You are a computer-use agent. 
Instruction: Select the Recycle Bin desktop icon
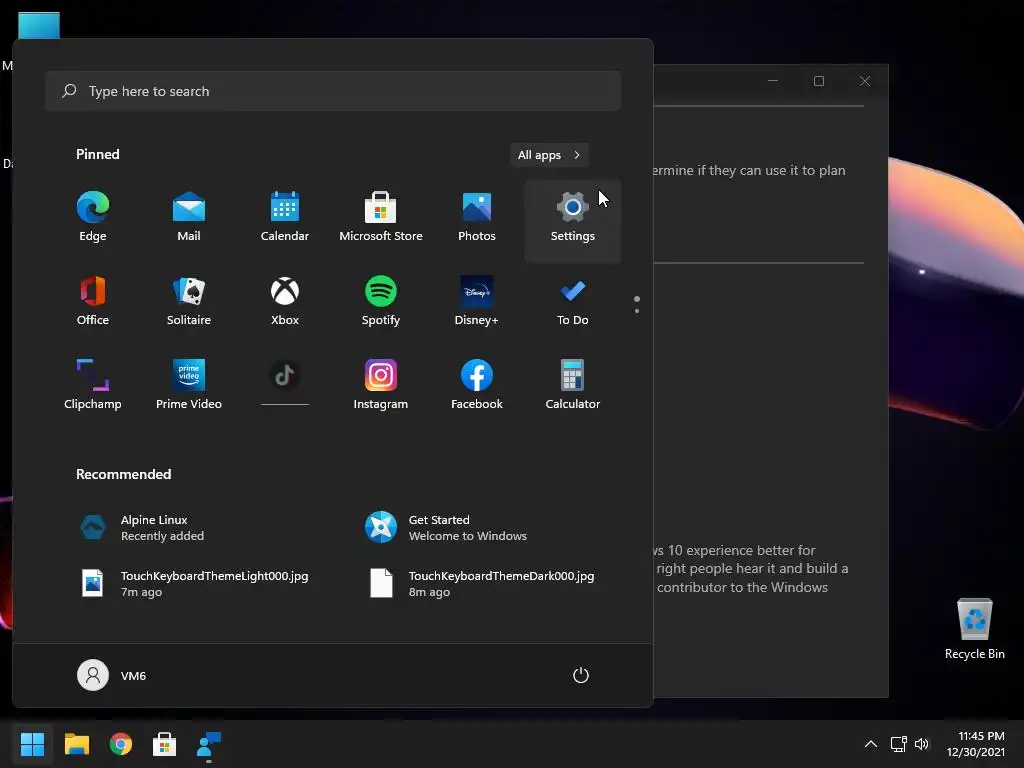click(x=974, y=630)
